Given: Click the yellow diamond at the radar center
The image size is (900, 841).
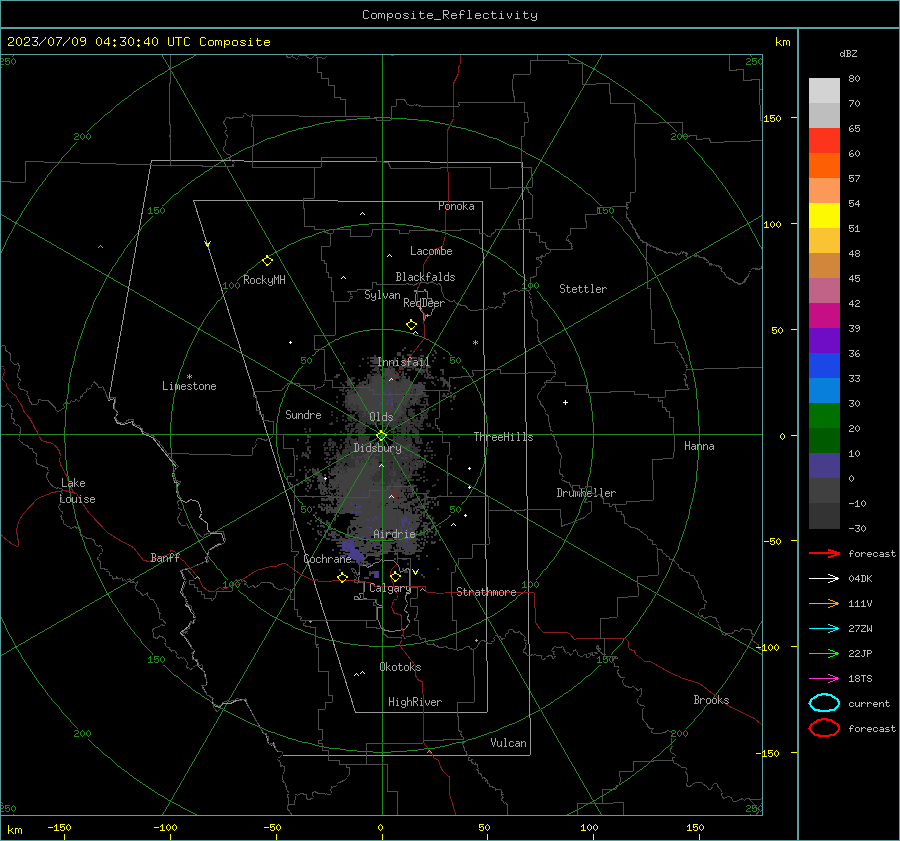Looking at the screenshot, I should pyautogui.click(x=381, y=436).
